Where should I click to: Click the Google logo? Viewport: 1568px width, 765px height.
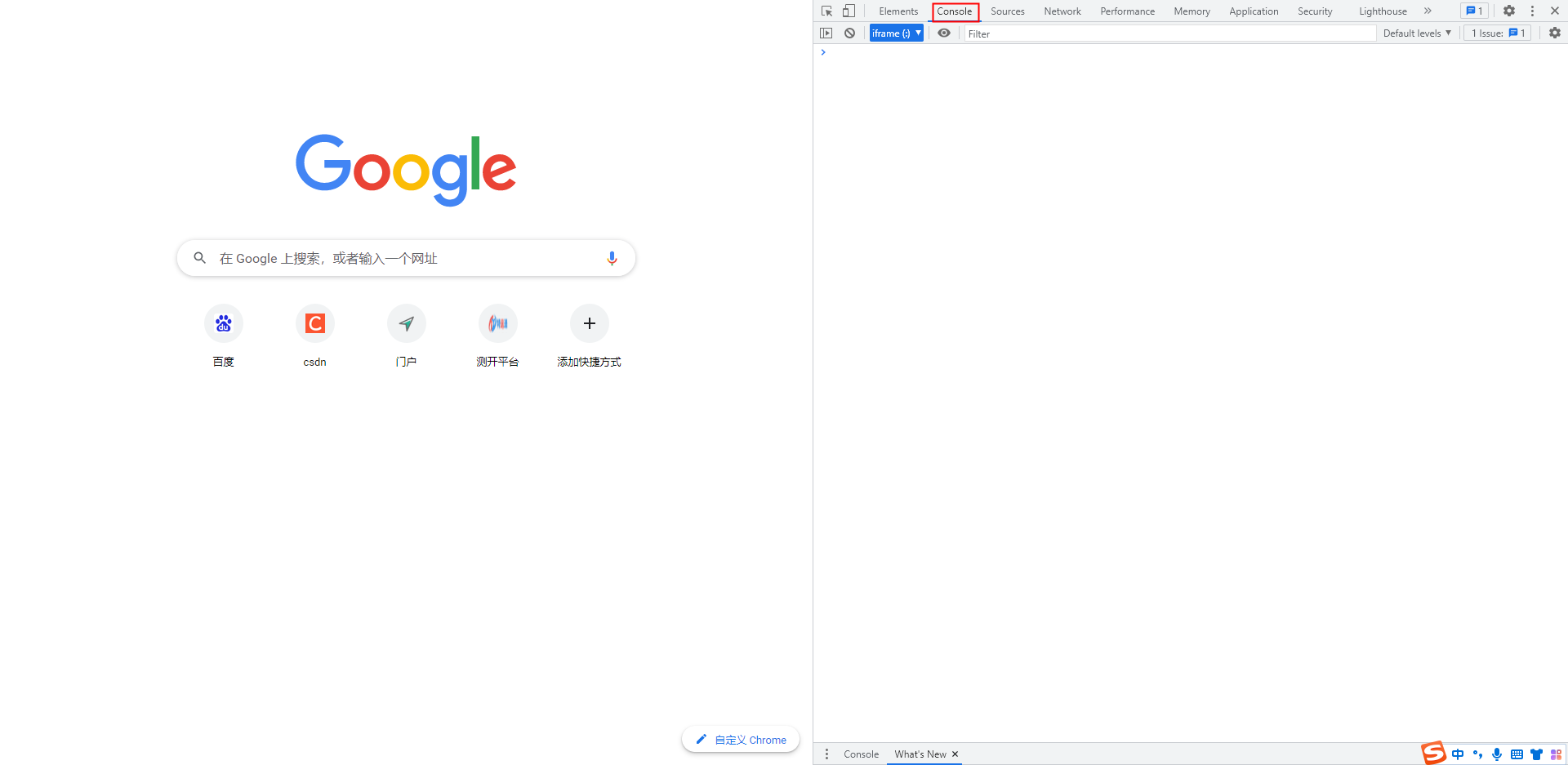(406, 169)
